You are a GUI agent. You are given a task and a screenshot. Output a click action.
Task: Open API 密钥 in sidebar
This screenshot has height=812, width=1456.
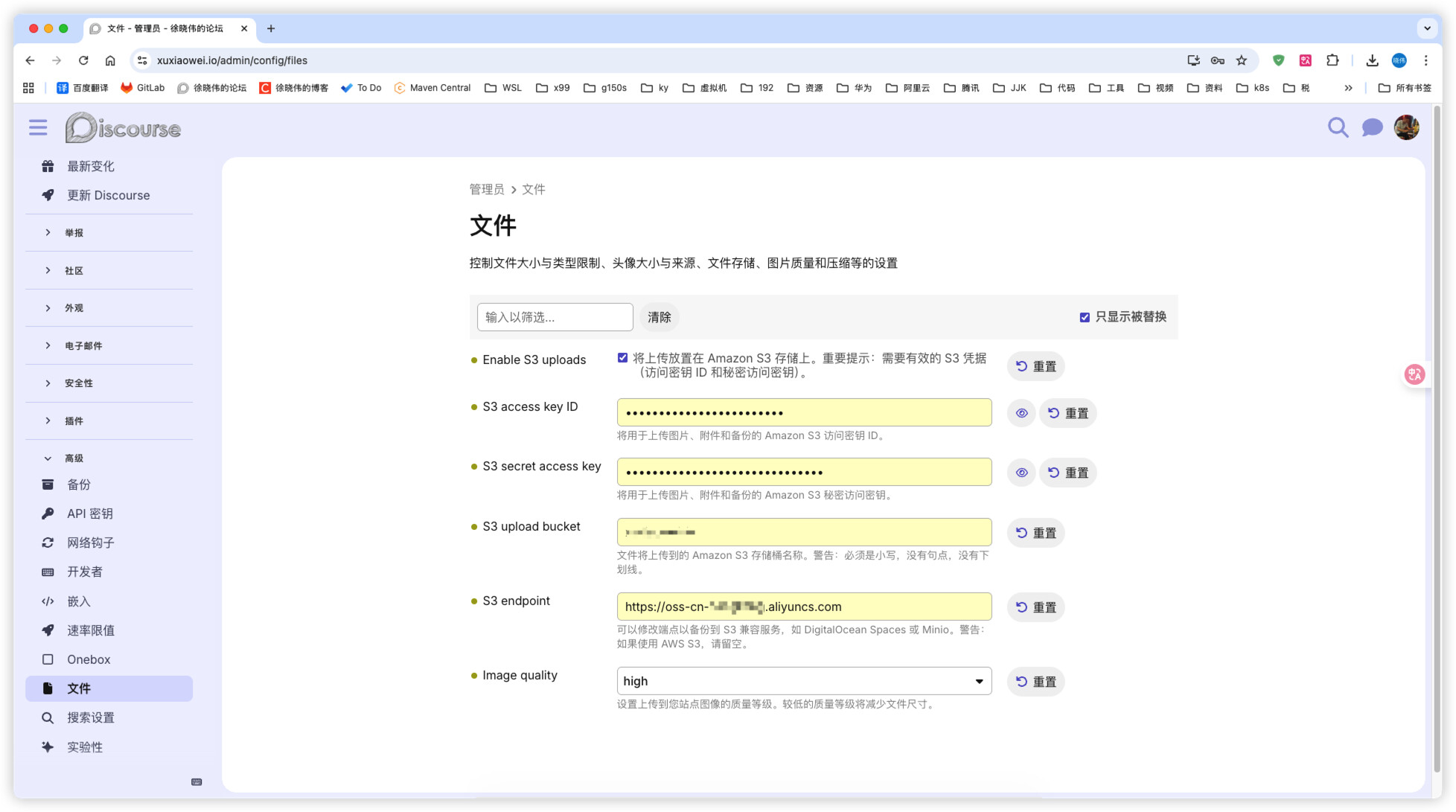coord(90,514)
